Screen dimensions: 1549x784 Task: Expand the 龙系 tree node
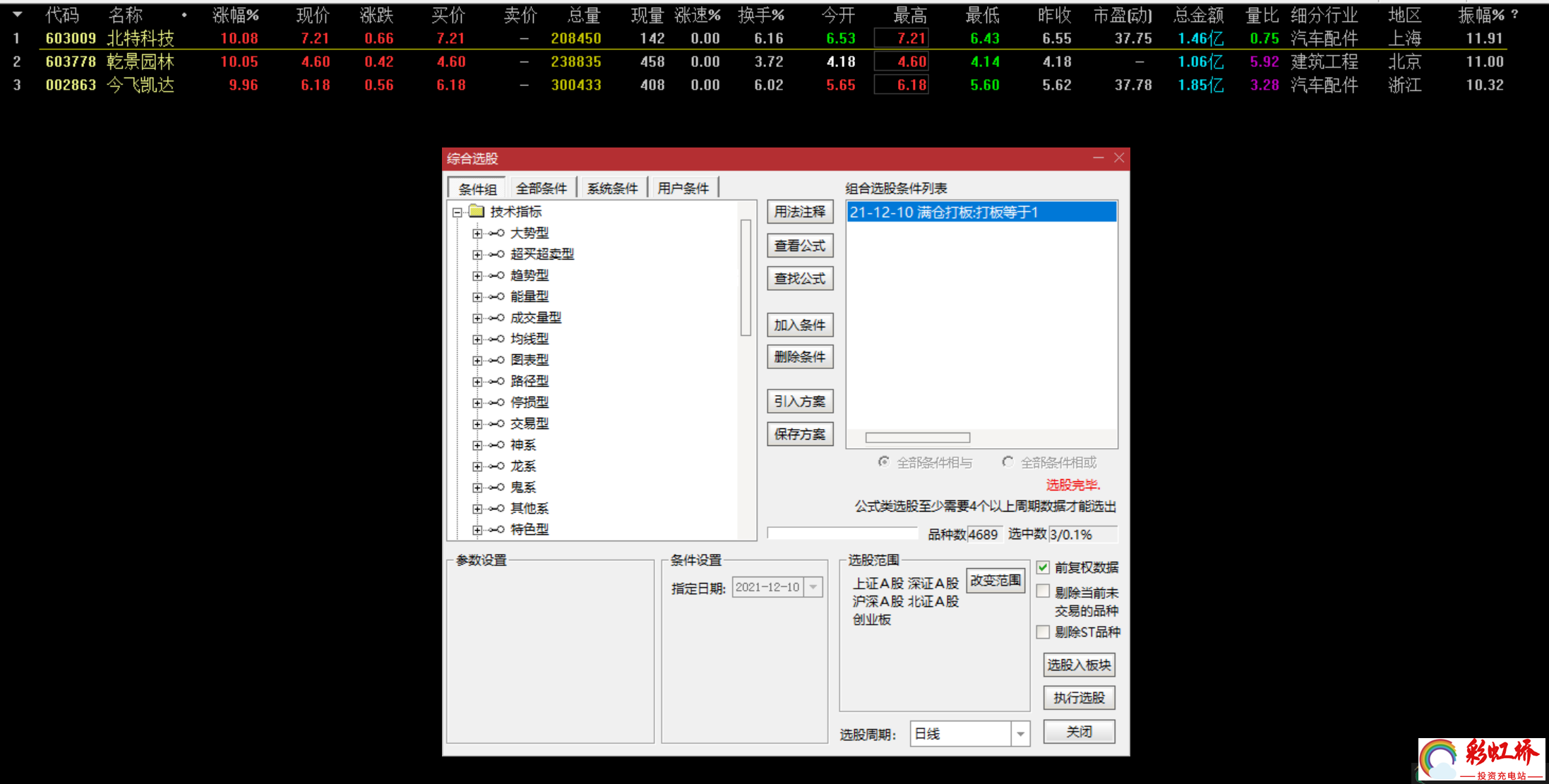click(x=477, y=466)
